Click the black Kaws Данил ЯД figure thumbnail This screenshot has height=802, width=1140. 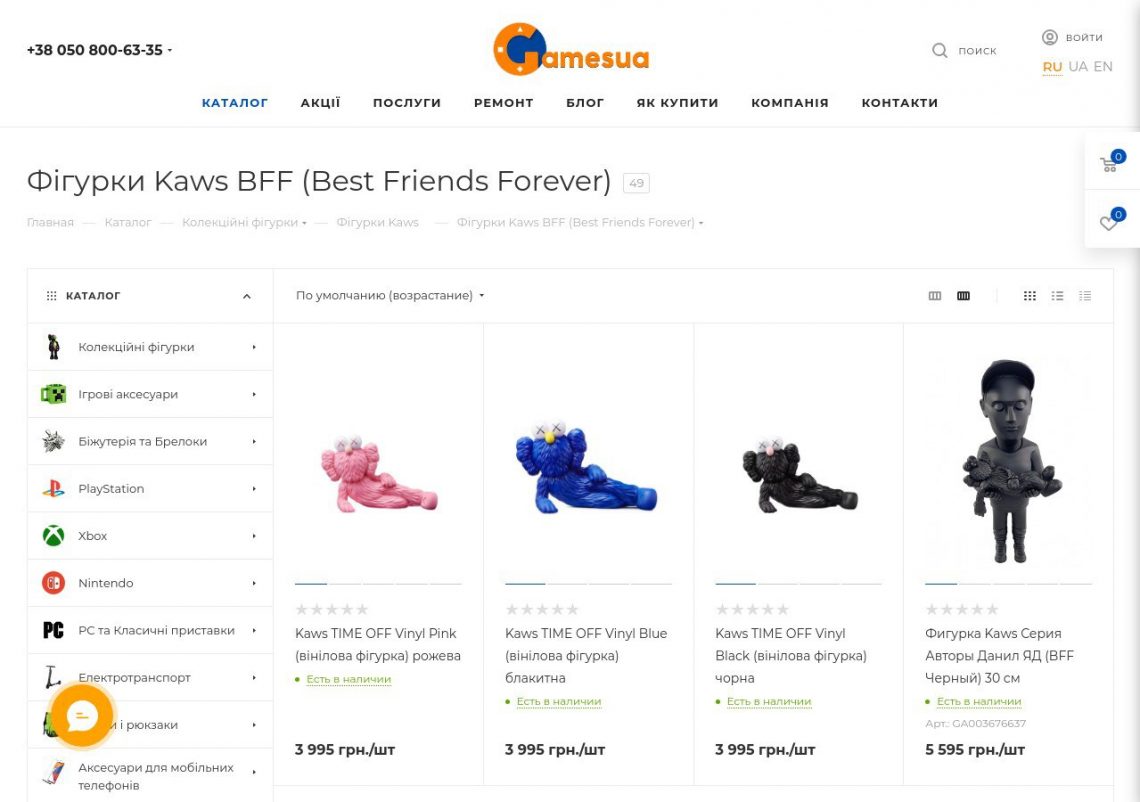(x=1008, y=460)
